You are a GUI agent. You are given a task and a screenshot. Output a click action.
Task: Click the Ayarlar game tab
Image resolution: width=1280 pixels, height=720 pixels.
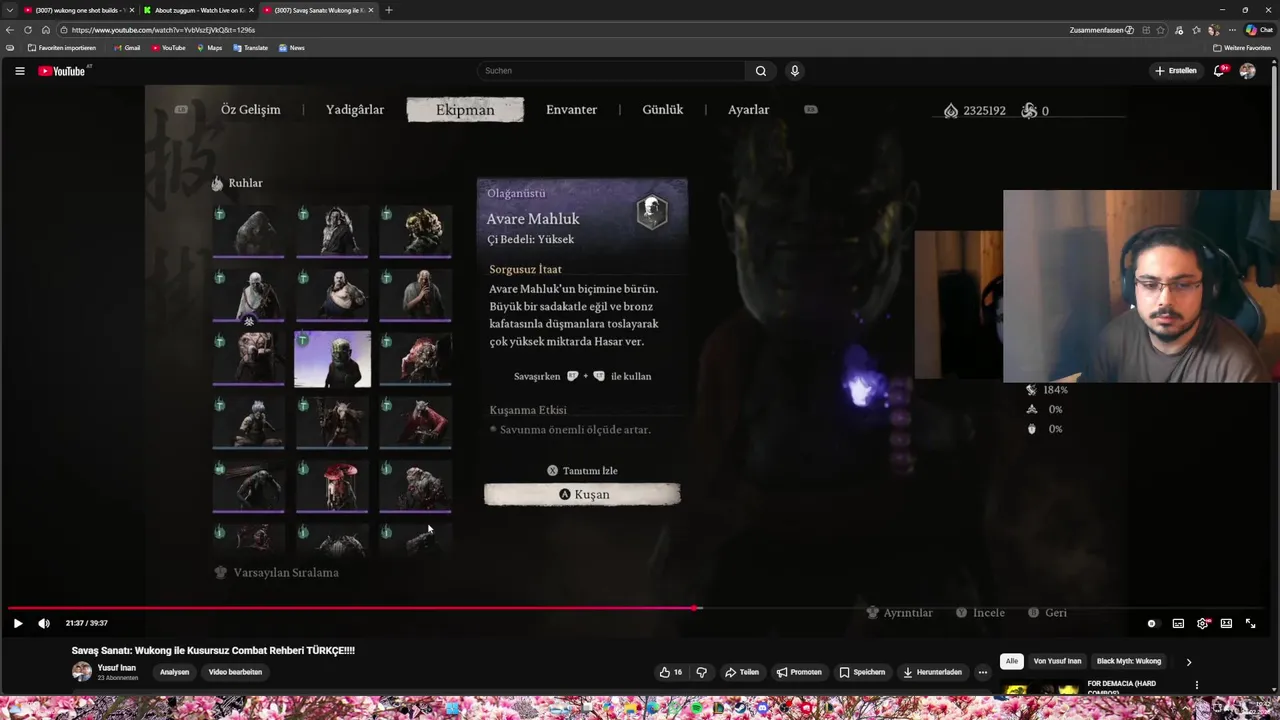pyautogui.click(x=748, y=110)
